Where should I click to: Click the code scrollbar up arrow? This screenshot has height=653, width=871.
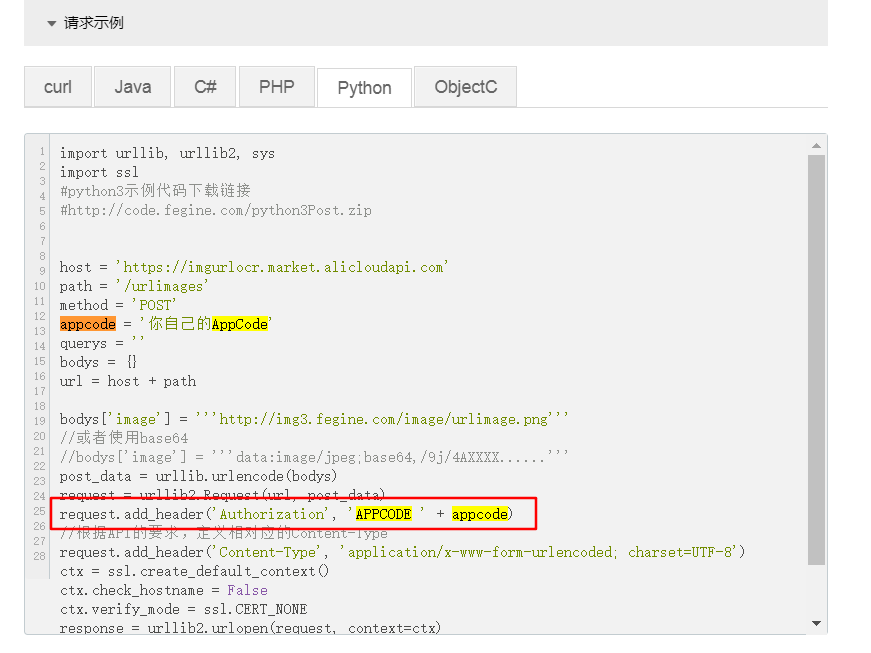coord(816,145)
